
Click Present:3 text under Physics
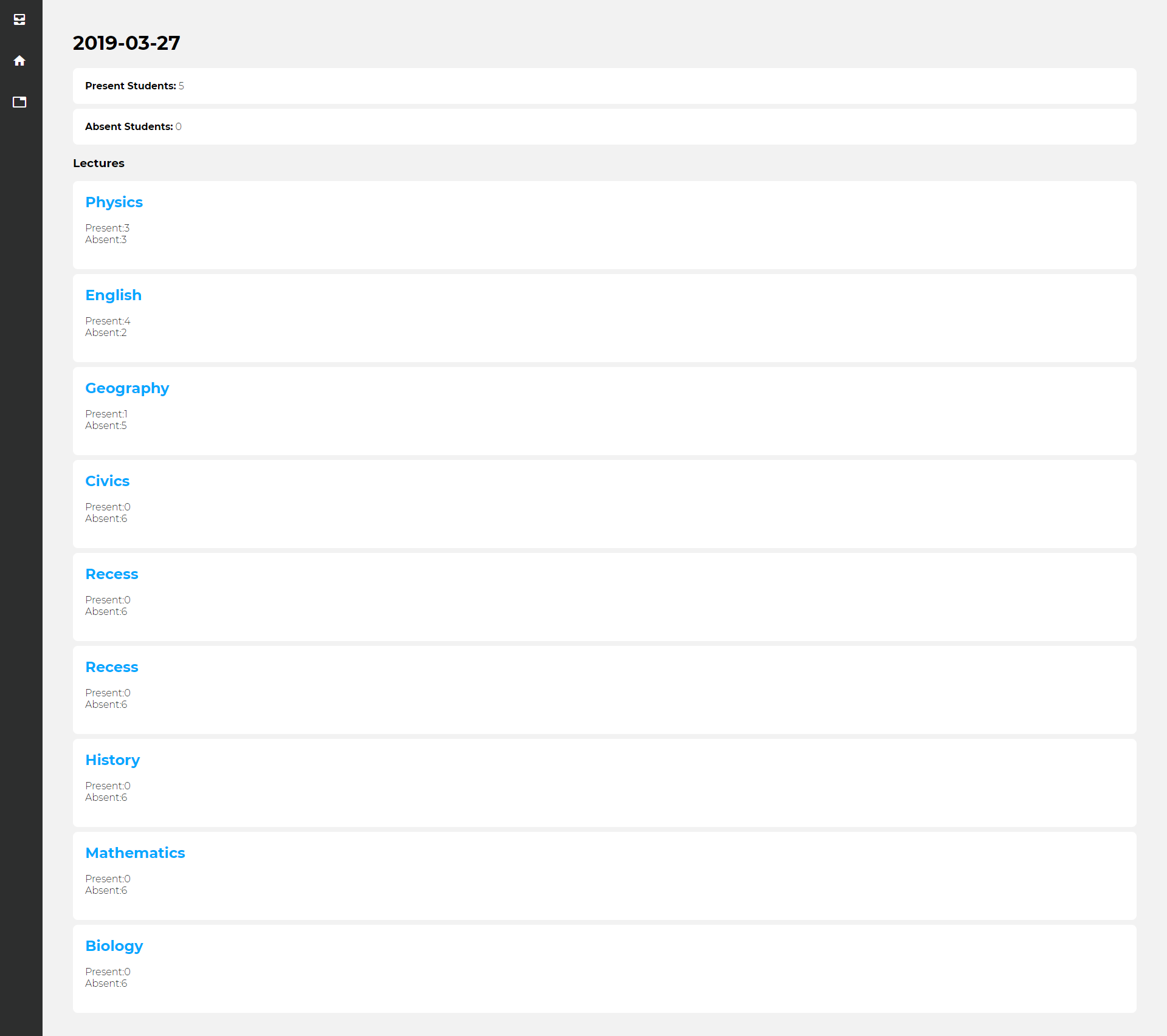coord(107,228)
